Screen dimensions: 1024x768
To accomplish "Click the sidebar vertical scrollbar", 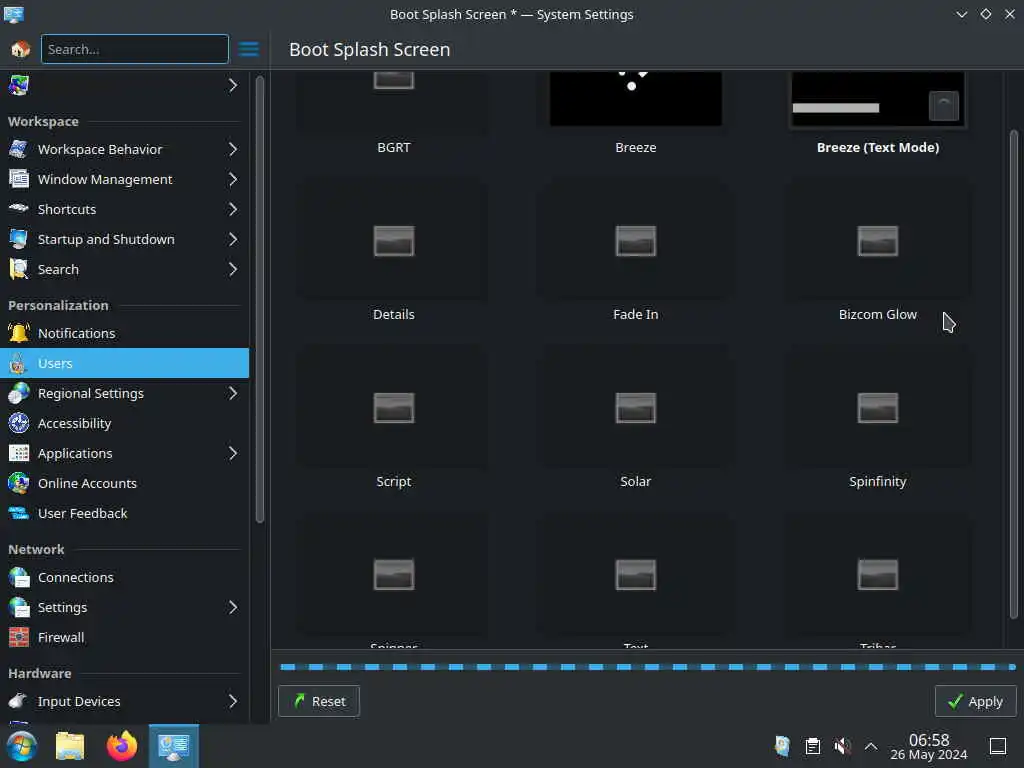I will pos(259,300).
